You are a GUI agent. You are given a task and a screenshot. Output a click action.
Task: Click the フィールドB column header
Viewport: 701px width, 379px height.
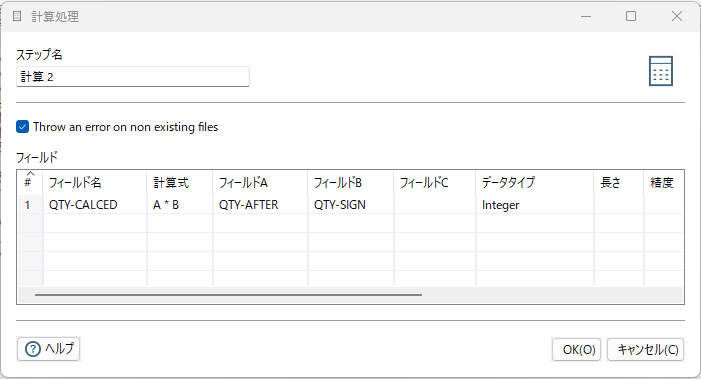[351, 182]
